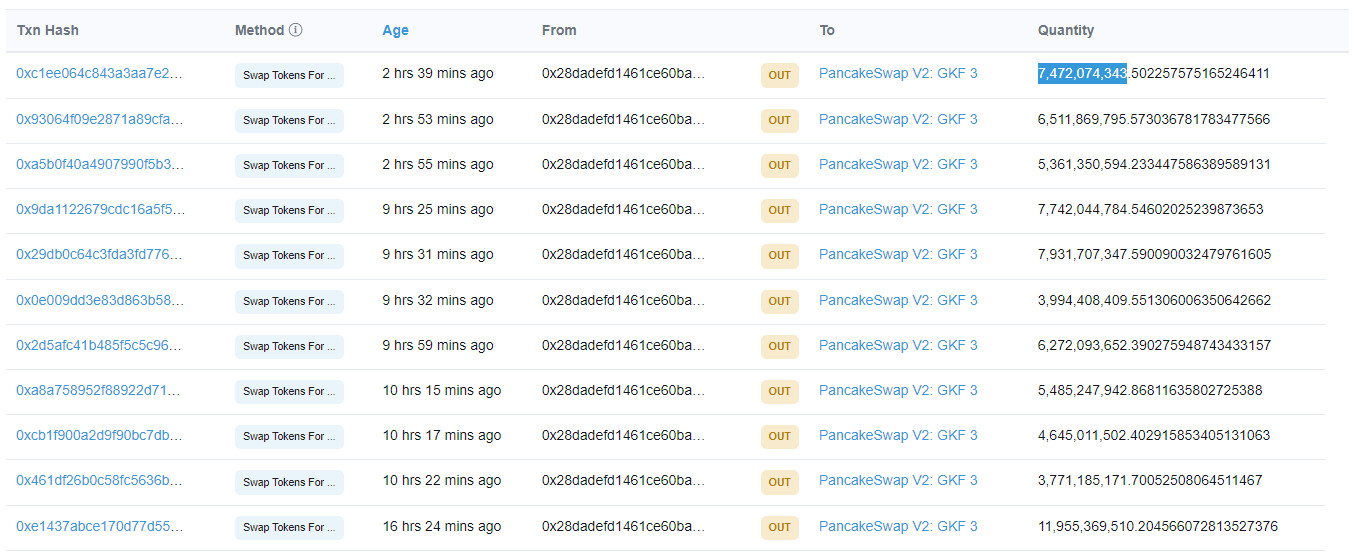Open PancakeSwap V2 link in last row
The height and width of the screenshot is (553, 1360).
898,527
